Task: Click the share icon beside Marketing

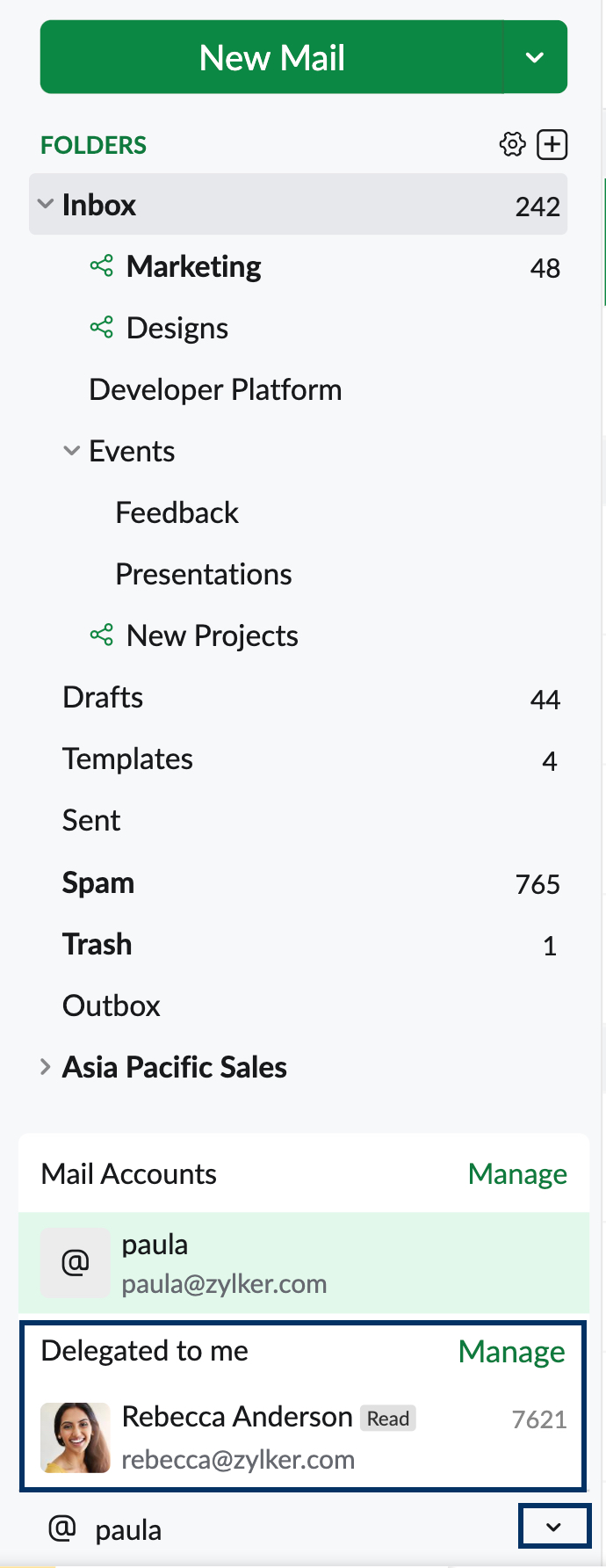Action: 102,266
